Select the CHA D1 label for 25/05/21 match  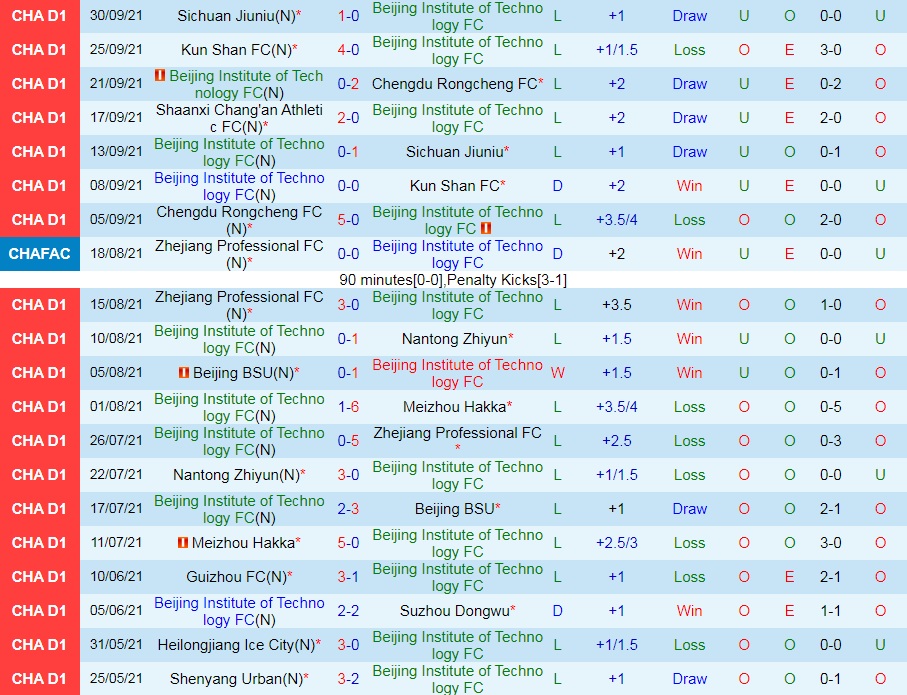39,679
